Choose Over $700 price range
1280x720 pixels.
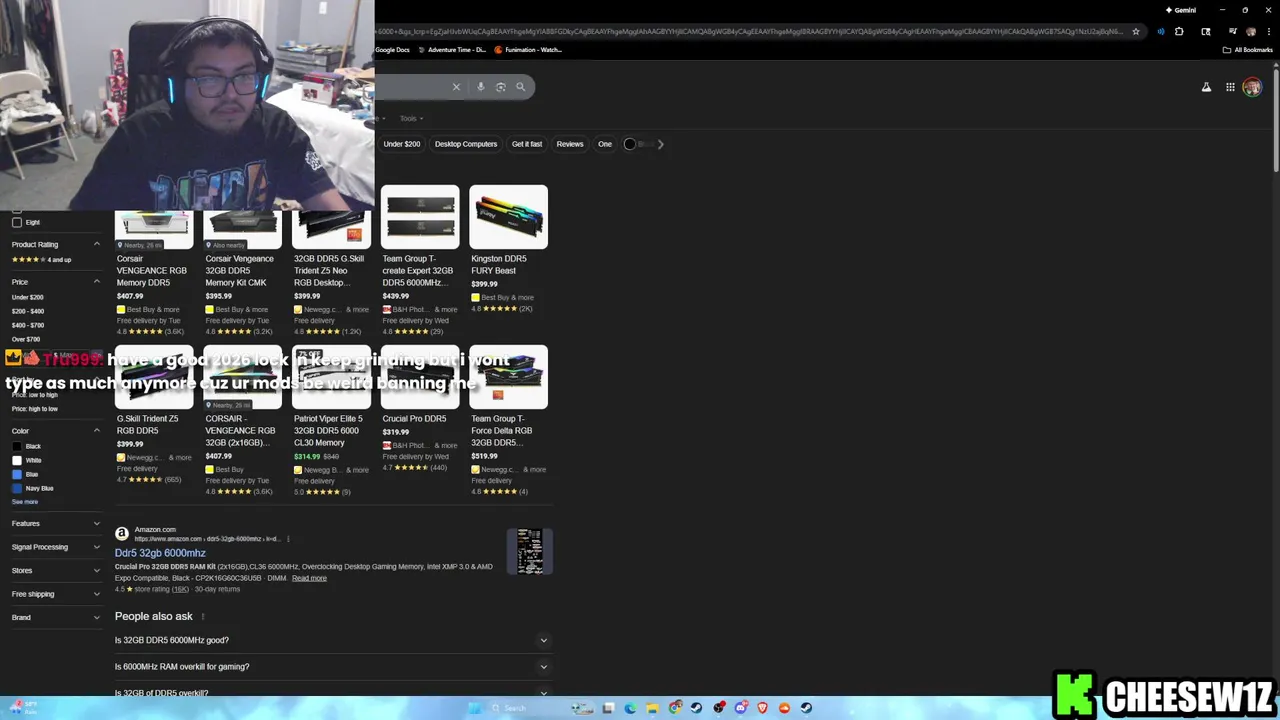click(x=26, y=339)
